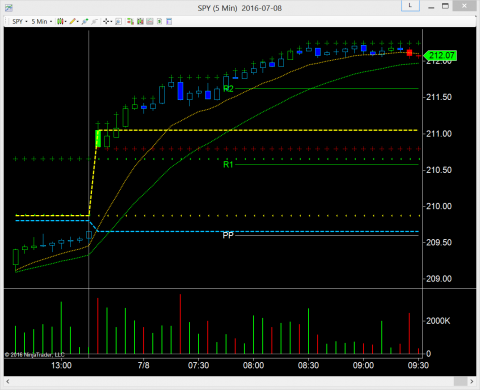Viewport: 480px width, 390px height.
Task: Click the PP pivot label
Action: 228,235
